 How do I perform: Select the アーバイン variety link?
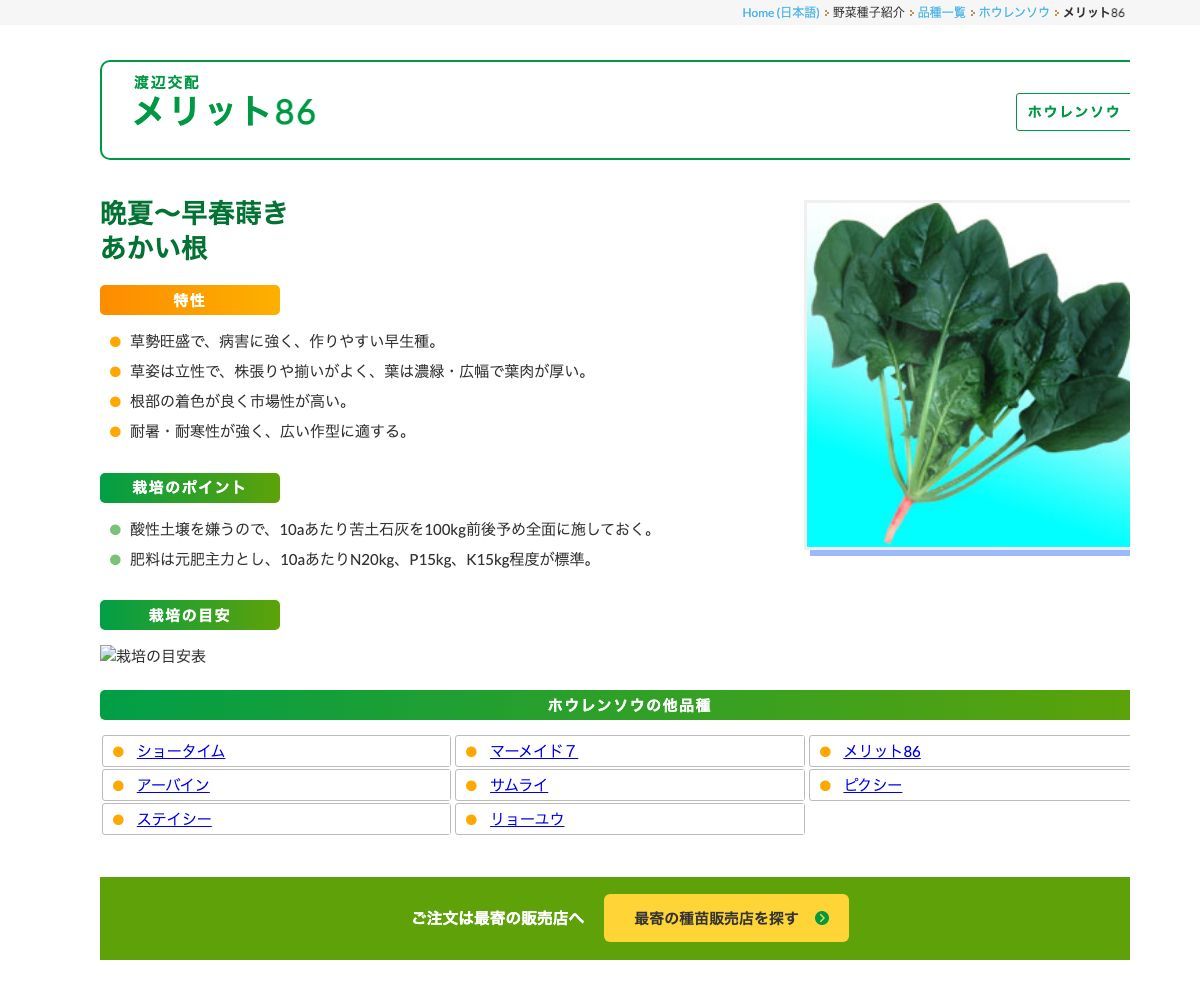pyautogui.click(x=174, y=785)
